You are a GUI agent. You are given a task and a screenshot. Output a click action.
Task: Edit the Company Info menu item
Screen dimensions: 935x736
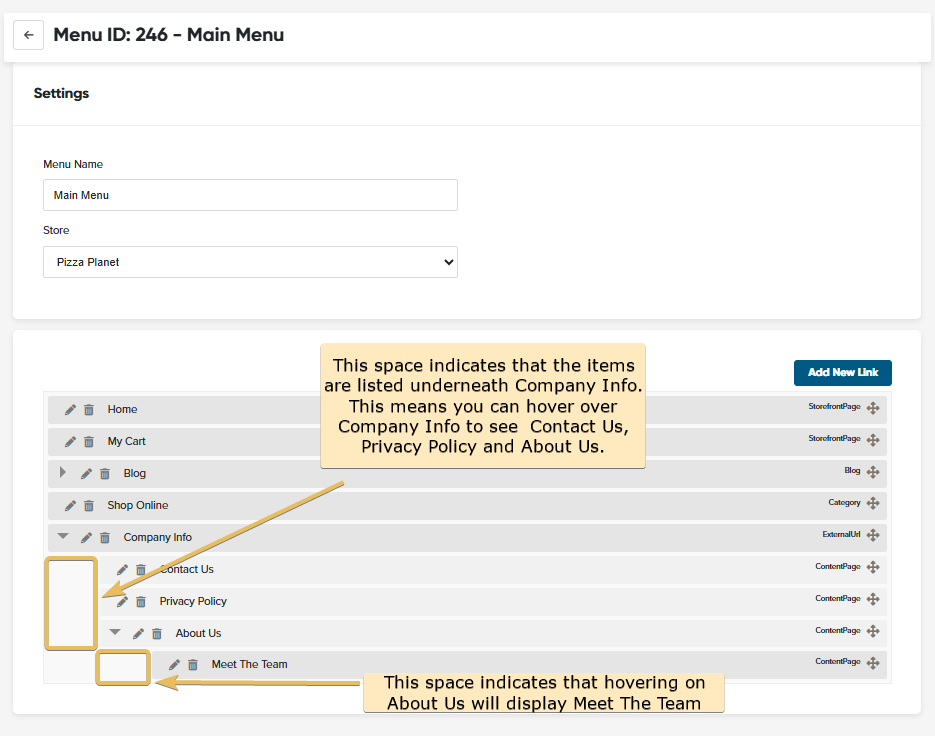[x=86, y=538]
